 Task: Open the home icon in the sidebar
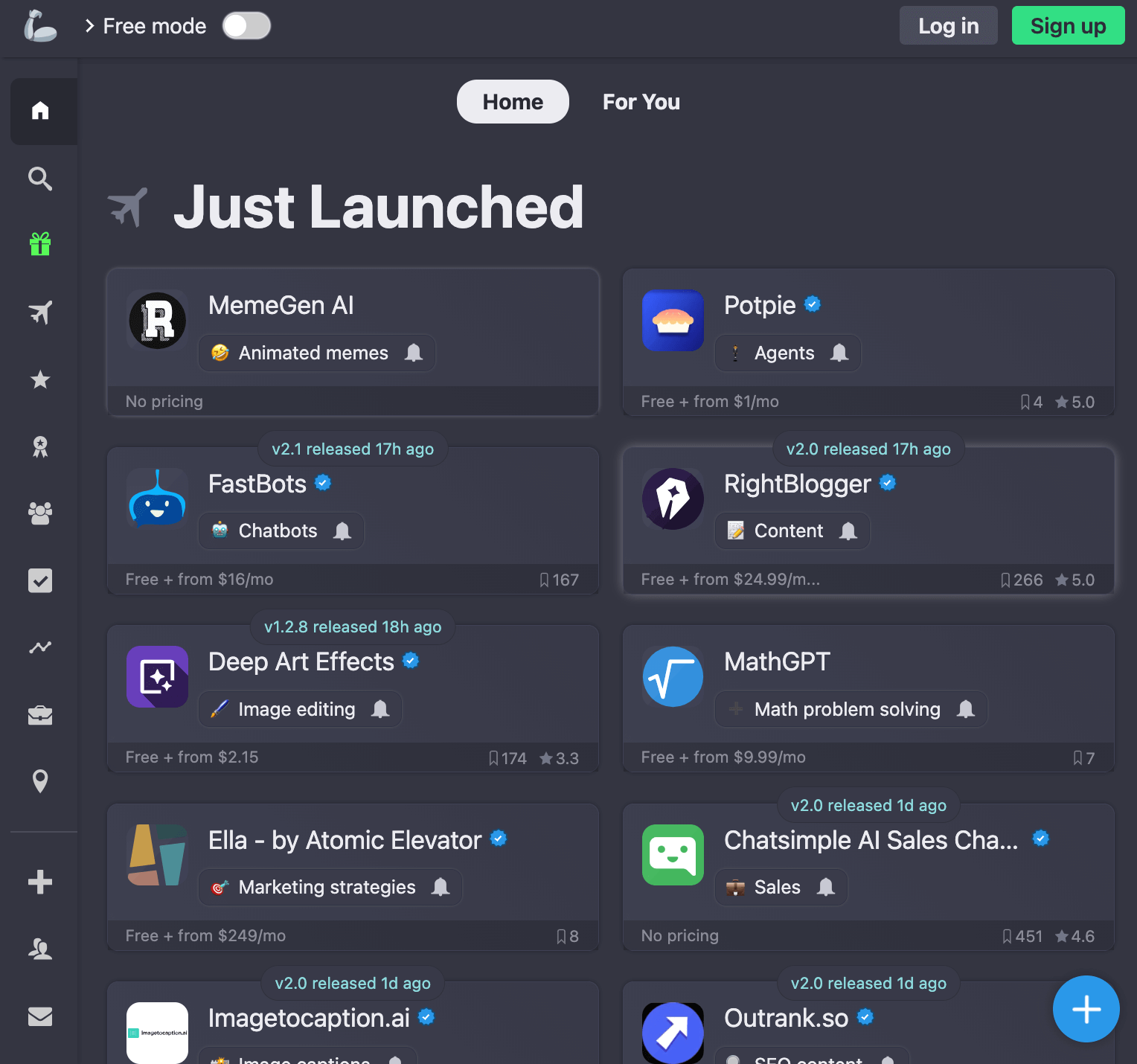(x=40, y=111)
